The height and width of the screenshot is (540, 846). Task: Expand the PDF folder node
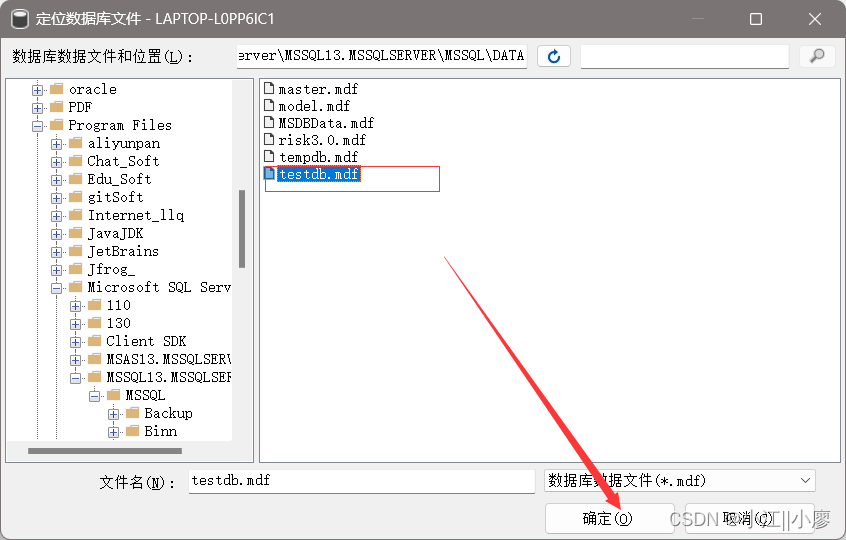37,108
